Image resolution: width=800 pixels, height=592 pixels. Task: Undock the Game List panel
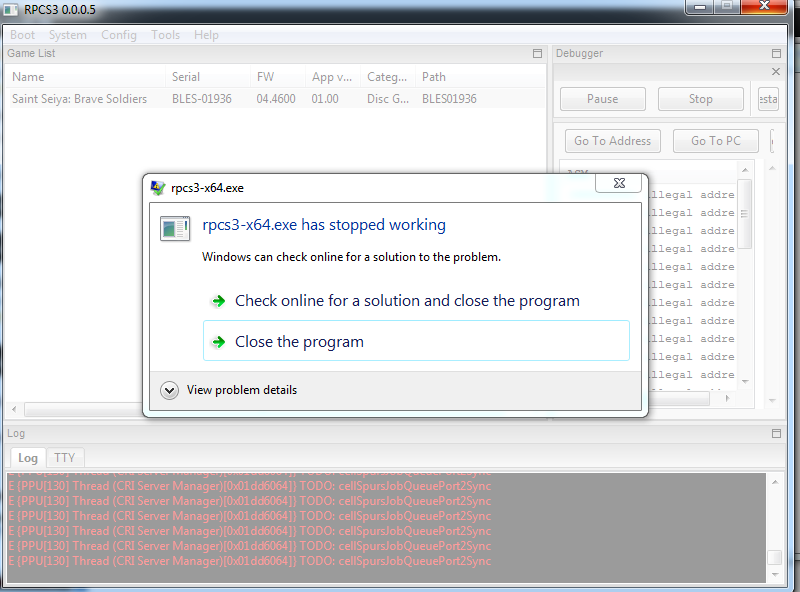(x=537, y=54)
